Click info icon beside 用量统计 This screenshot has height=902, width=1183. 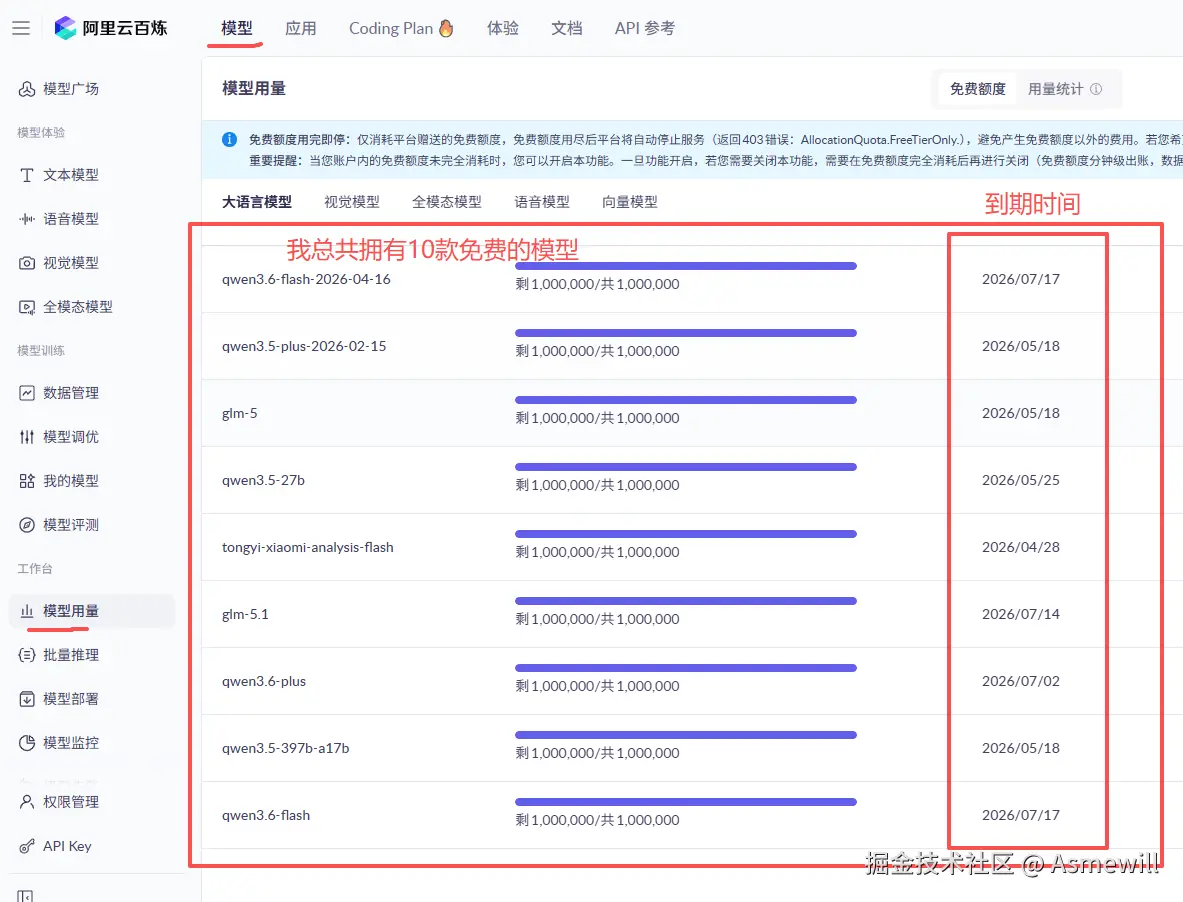click(1096, 89)
